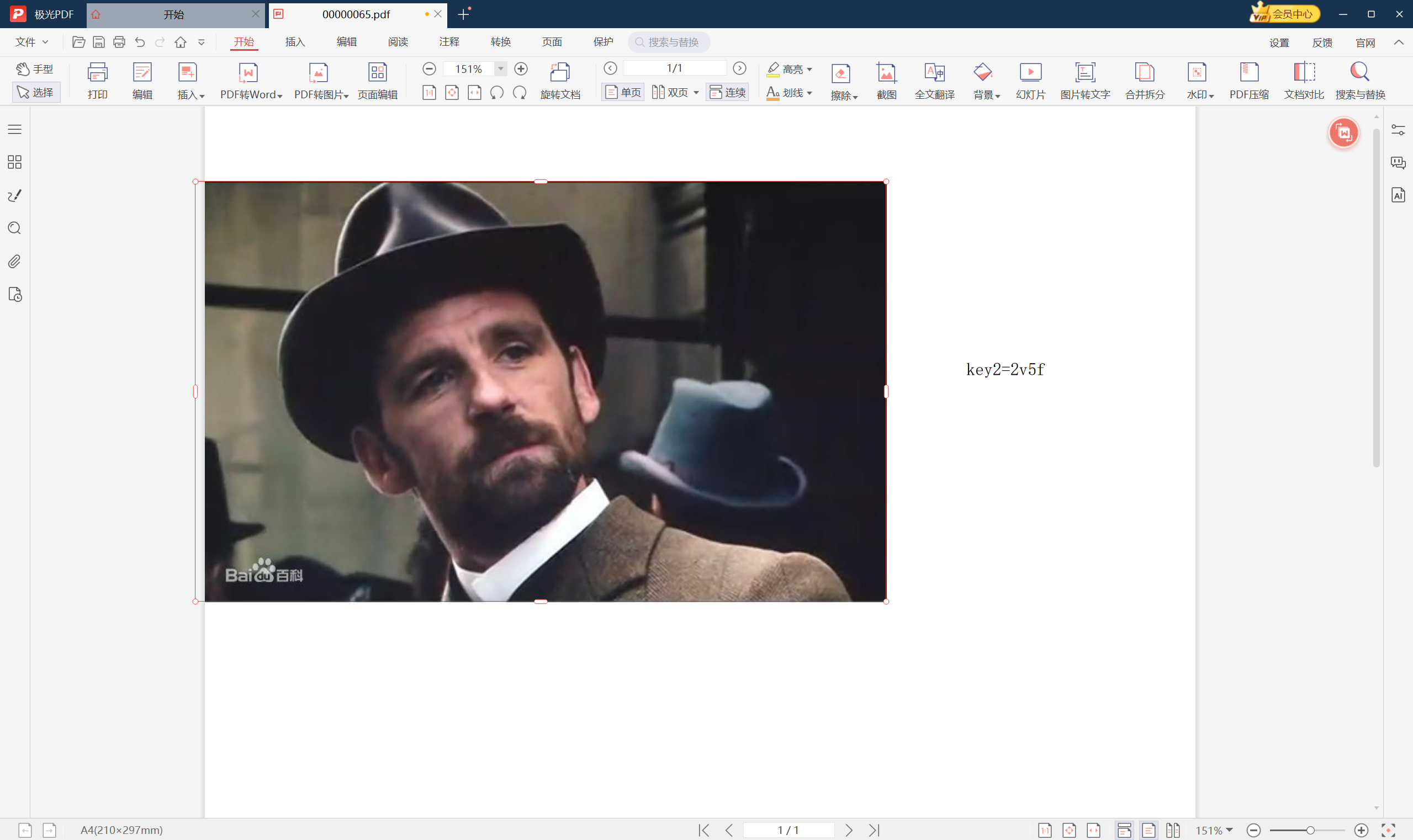
Task: Click the 1/1 page number field in toolbar
Action: point(675,68)
